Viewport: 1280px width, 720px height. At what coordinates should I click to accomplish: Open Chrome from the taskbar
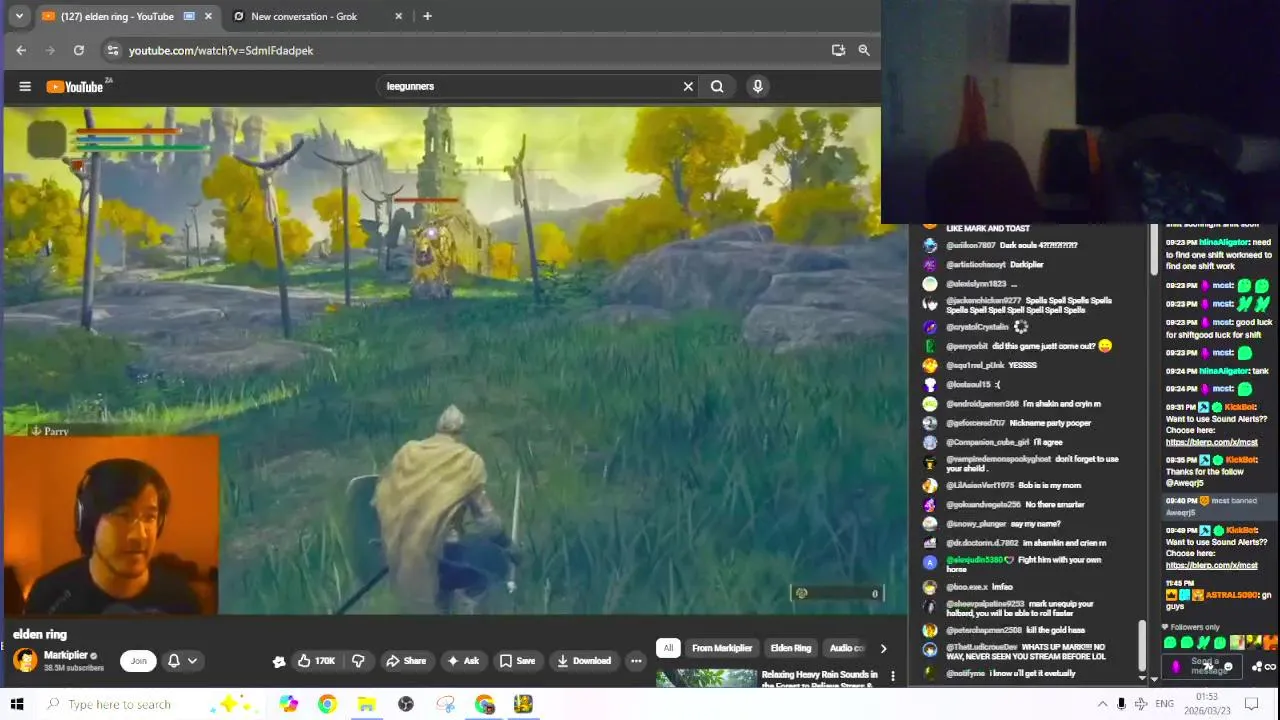pos(327,704)
